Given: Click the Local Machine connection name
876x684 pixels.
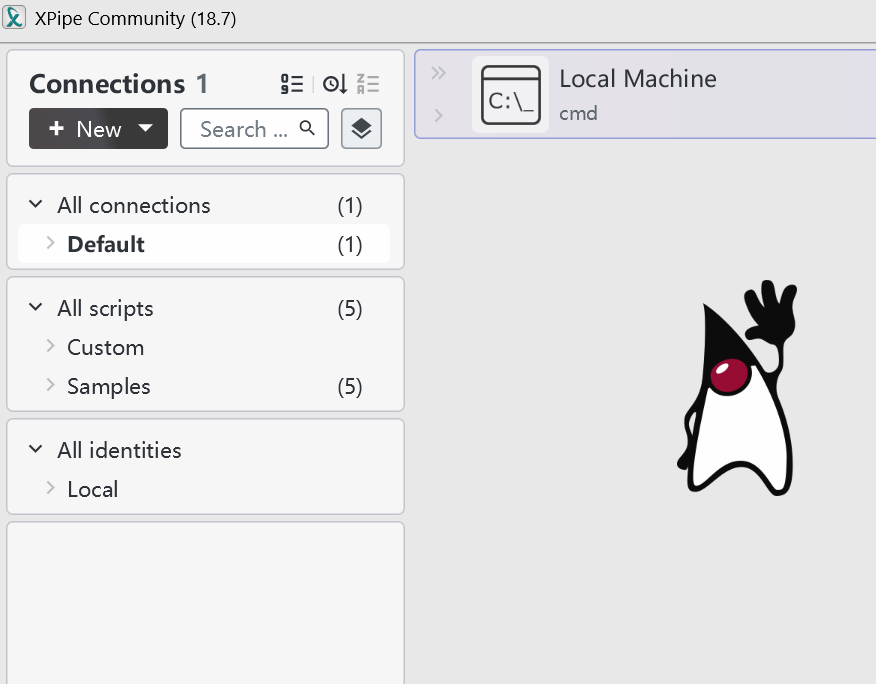Looking at the screenshot, I should (637, 79).
